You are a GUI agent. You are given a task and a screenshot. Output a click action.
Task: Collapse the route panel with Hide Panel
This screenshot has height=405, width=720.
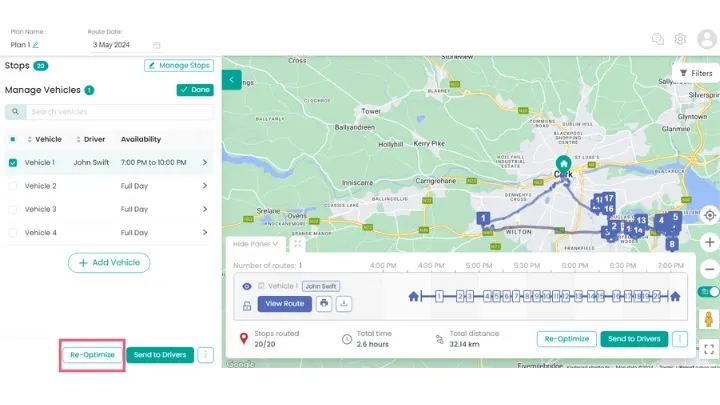(256, 243)
